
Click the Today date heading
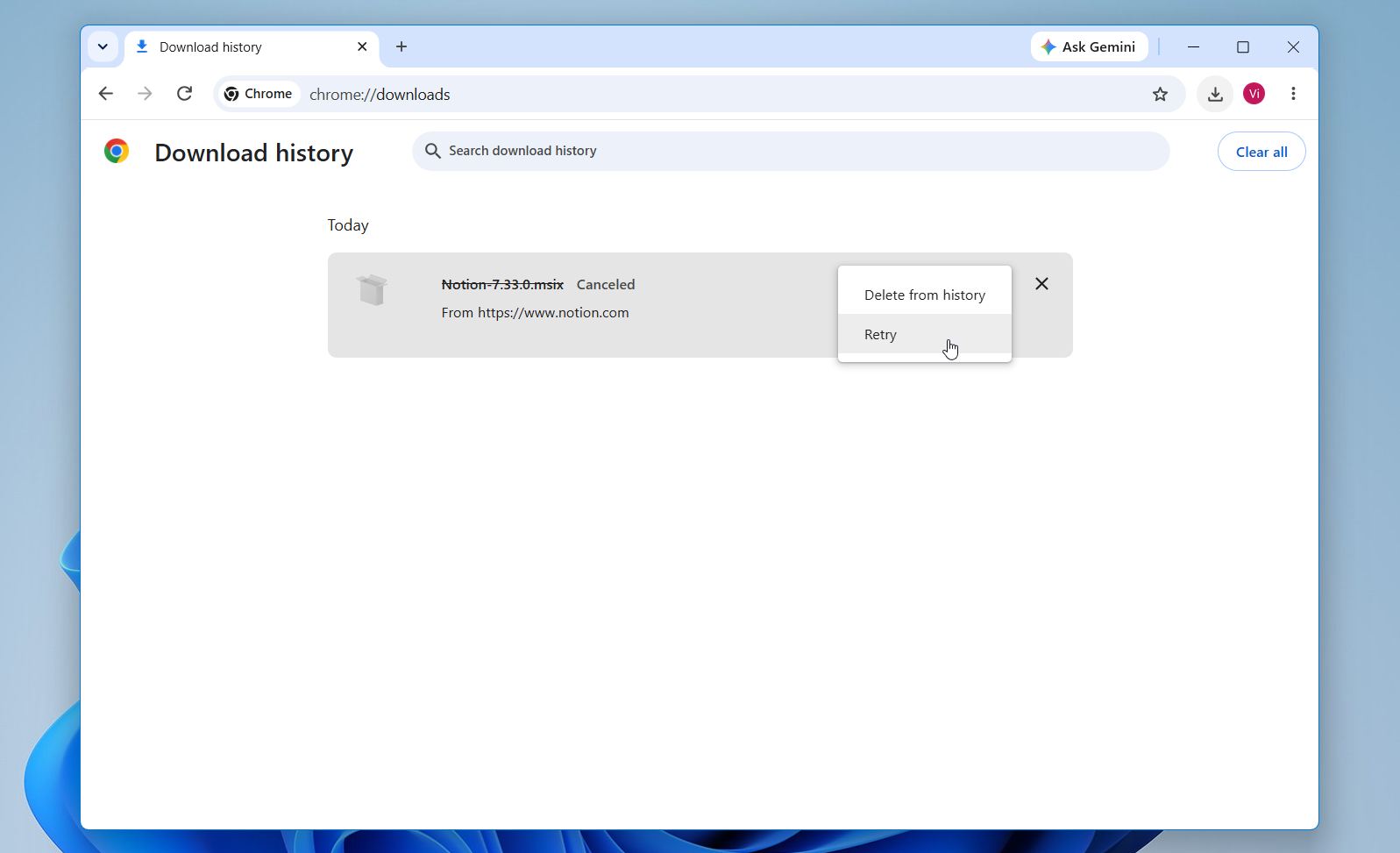click(x=348, y=225)
